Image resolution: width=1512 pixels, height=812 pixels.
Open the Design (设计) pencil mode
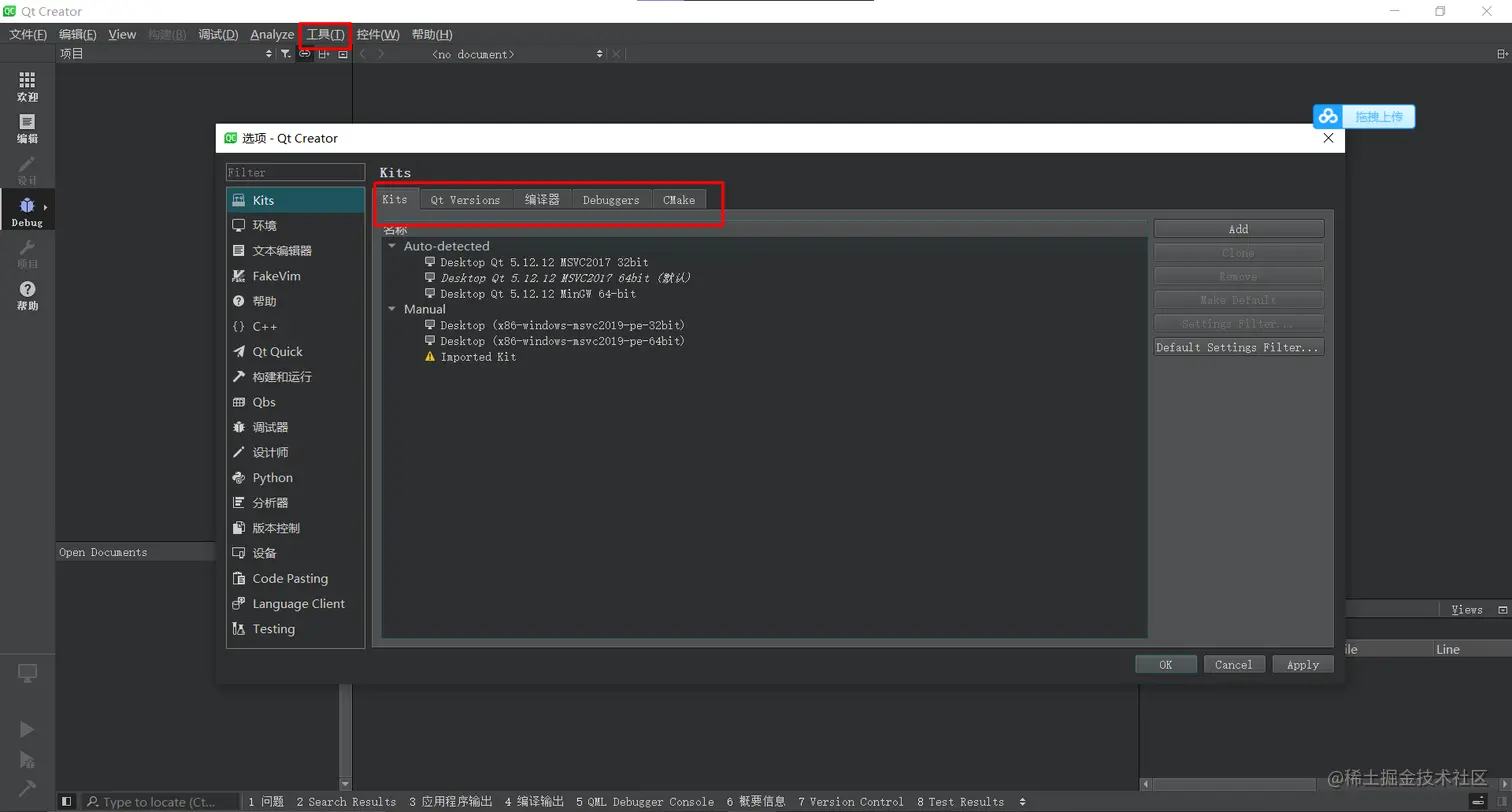[27, 170]
